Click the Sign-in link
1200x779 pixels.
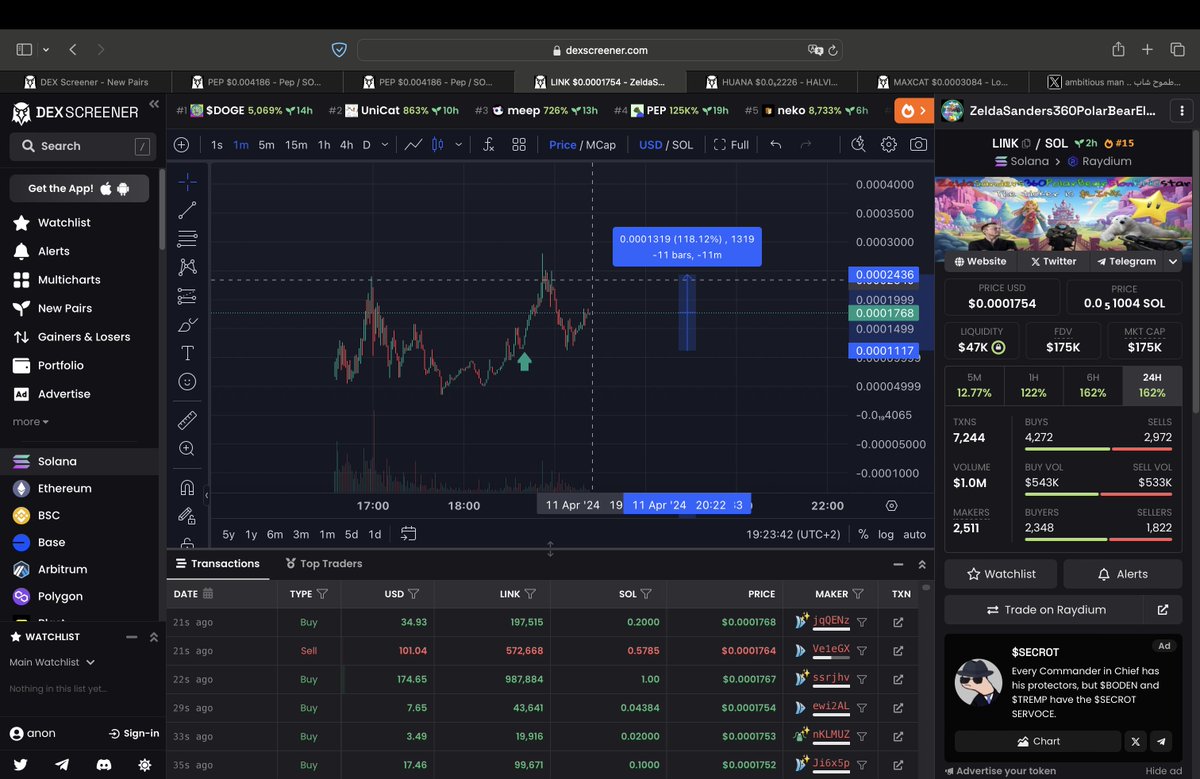133,733
